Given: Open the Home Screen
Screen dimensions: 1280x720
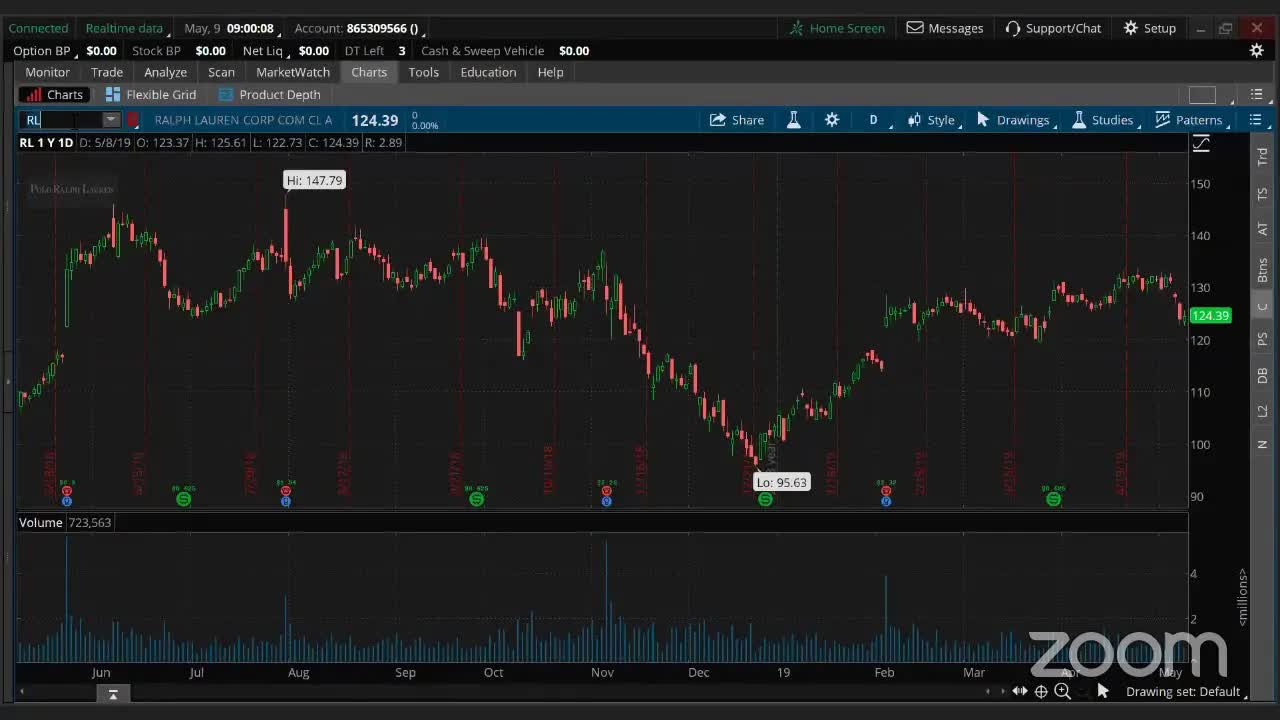Looking at the screenshot, I should 837,28.
